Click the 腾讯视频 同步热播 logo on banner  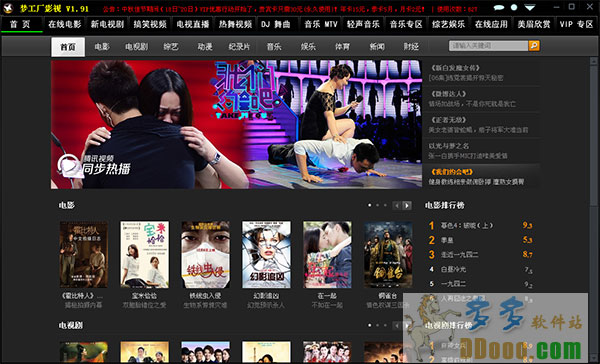click(94, 166)
